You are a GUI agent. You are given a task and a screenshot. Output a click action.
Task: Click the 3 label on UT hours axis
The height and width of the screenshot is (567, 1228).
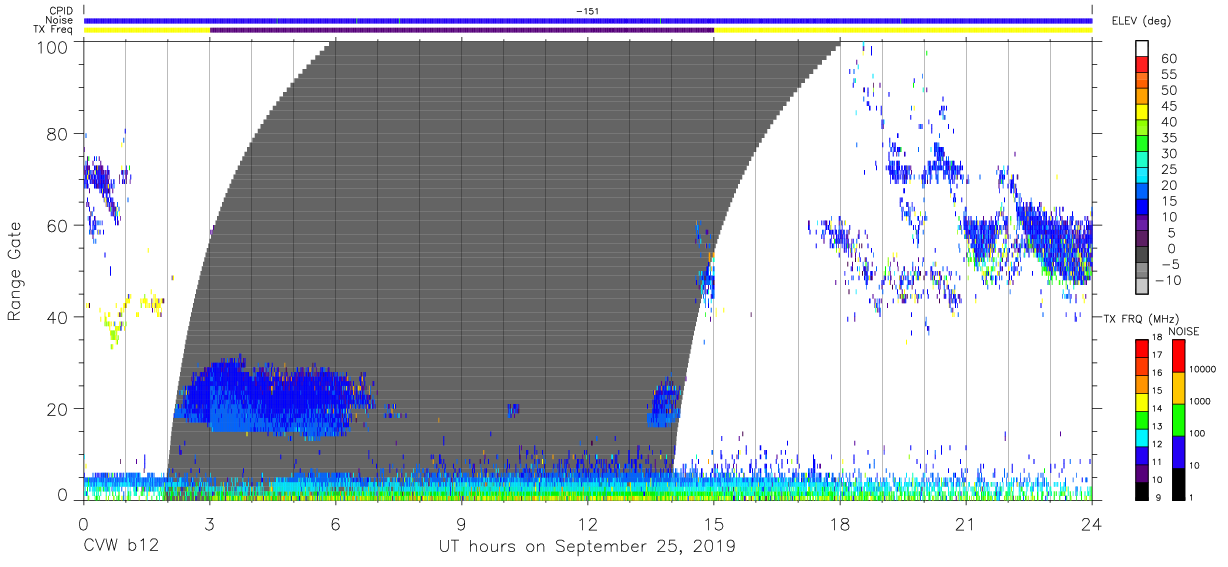(x=210, y=523)
